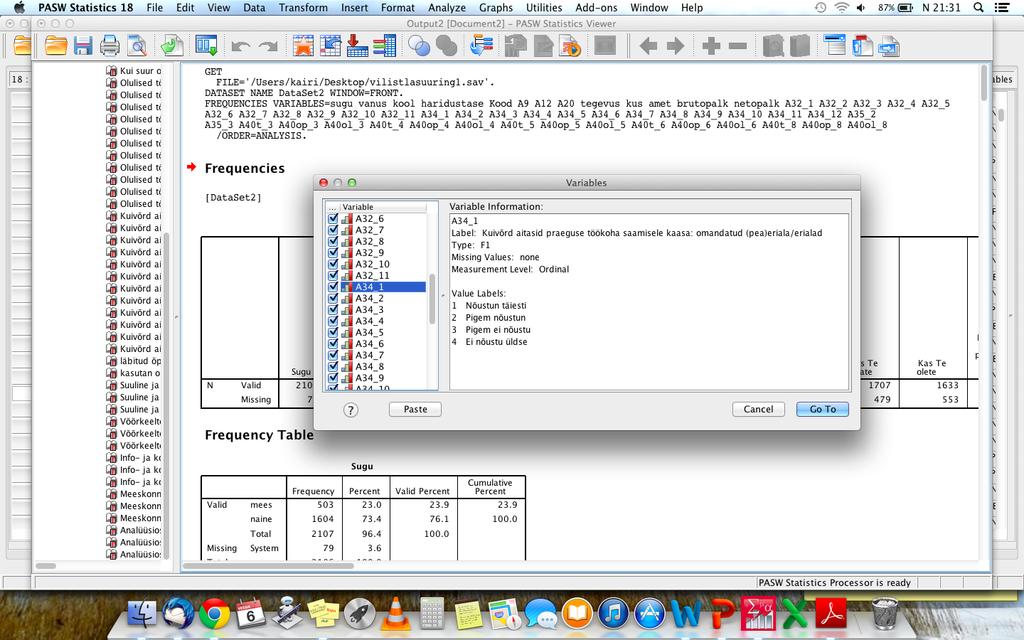Open the Transform menu
The height and width of the screenshot is (640, 1024).
303,8
